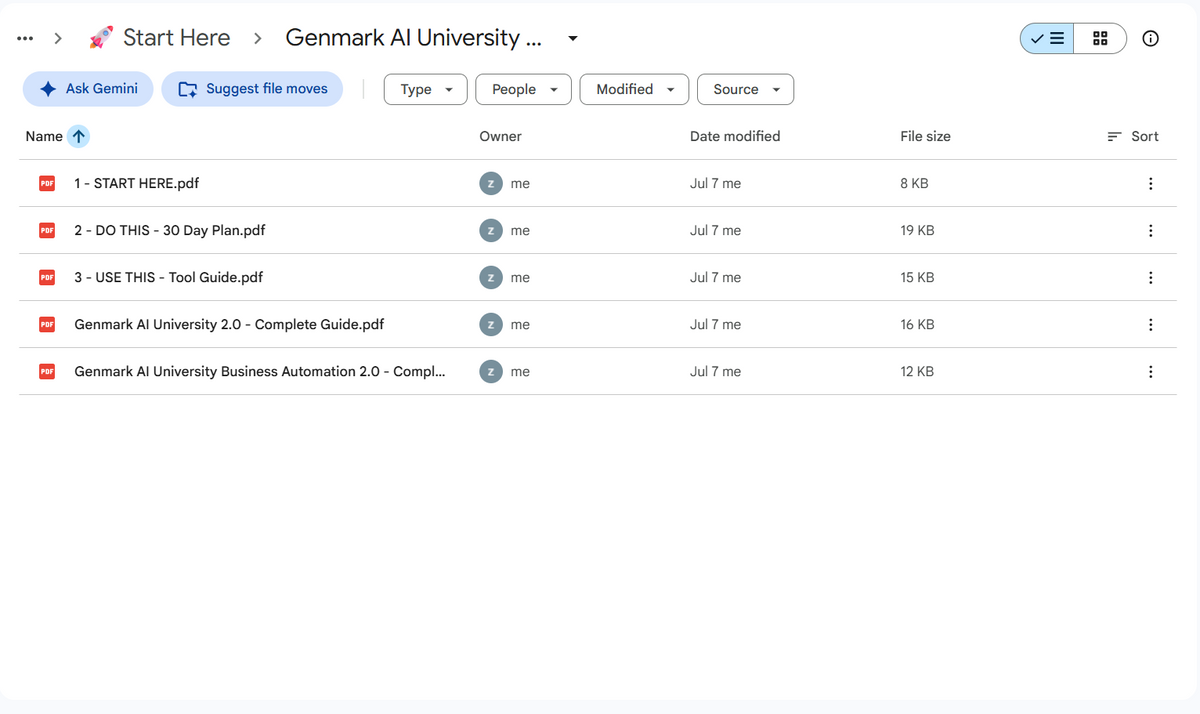This screenshot has height=714, width=1200.
Task: Click owner avatar on University 2.0 Complete Guide row
Action: [x=490, y=325]
